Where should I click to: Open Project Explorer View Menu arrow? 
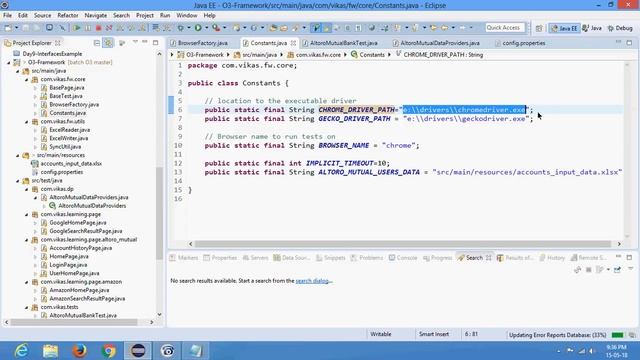(135, 42)
